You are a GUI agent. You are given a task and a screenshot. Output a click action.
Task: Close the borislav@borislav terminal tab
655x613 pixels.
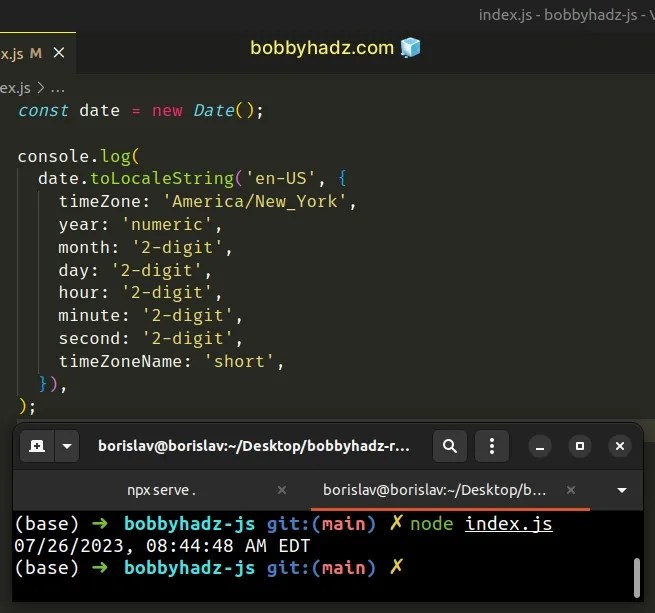[x=571, y=490]
